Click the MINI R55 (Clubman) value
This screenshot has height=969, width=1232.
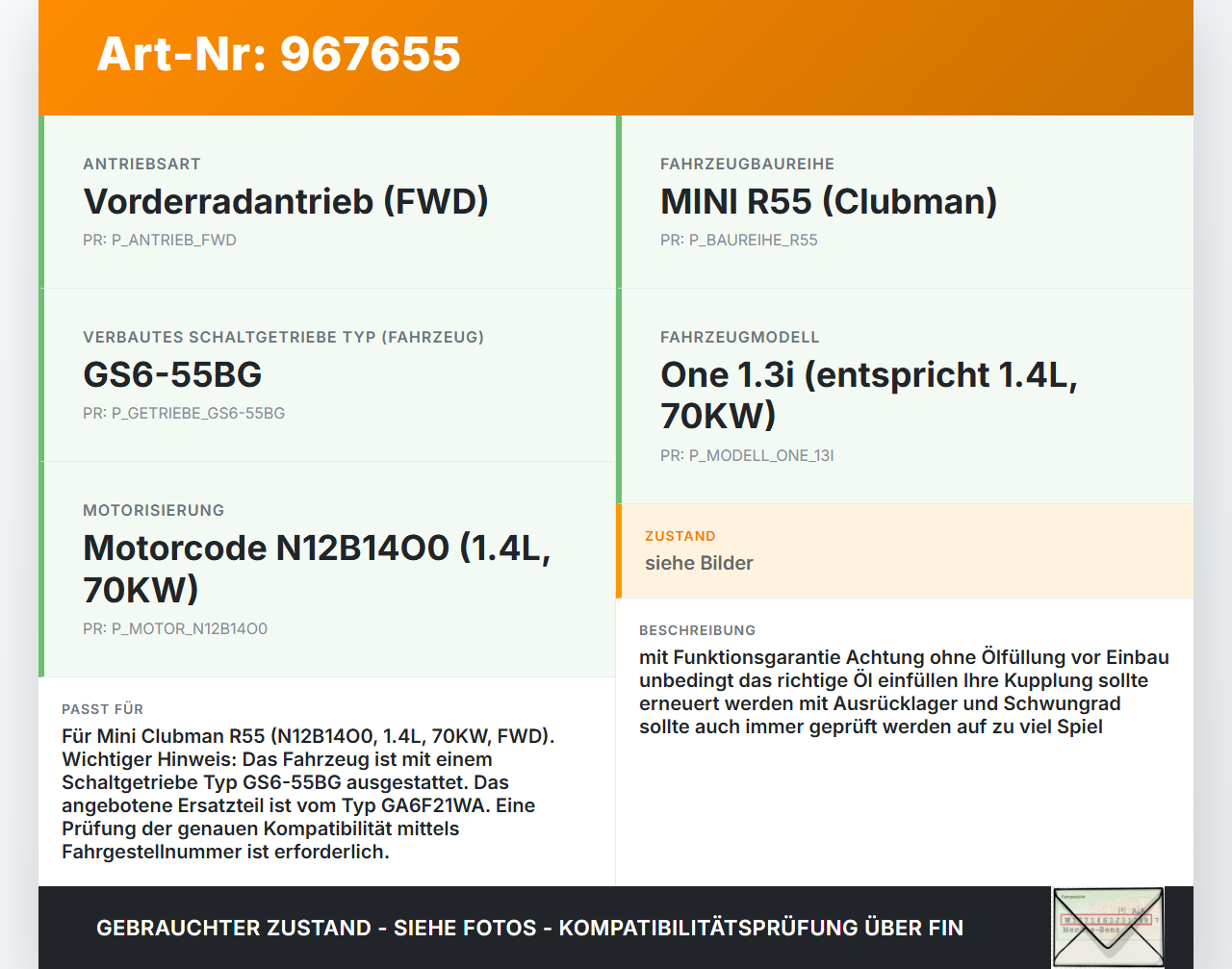pos(828,202)
